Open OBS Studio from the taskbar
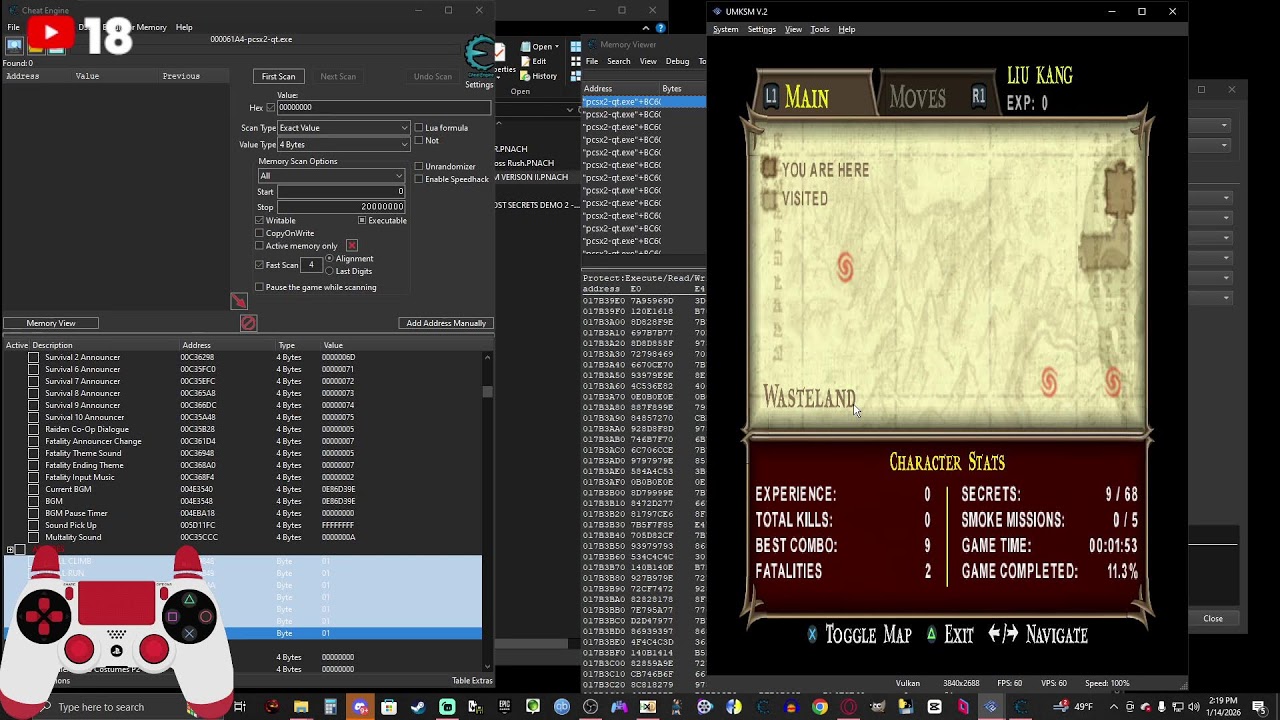 590,707
